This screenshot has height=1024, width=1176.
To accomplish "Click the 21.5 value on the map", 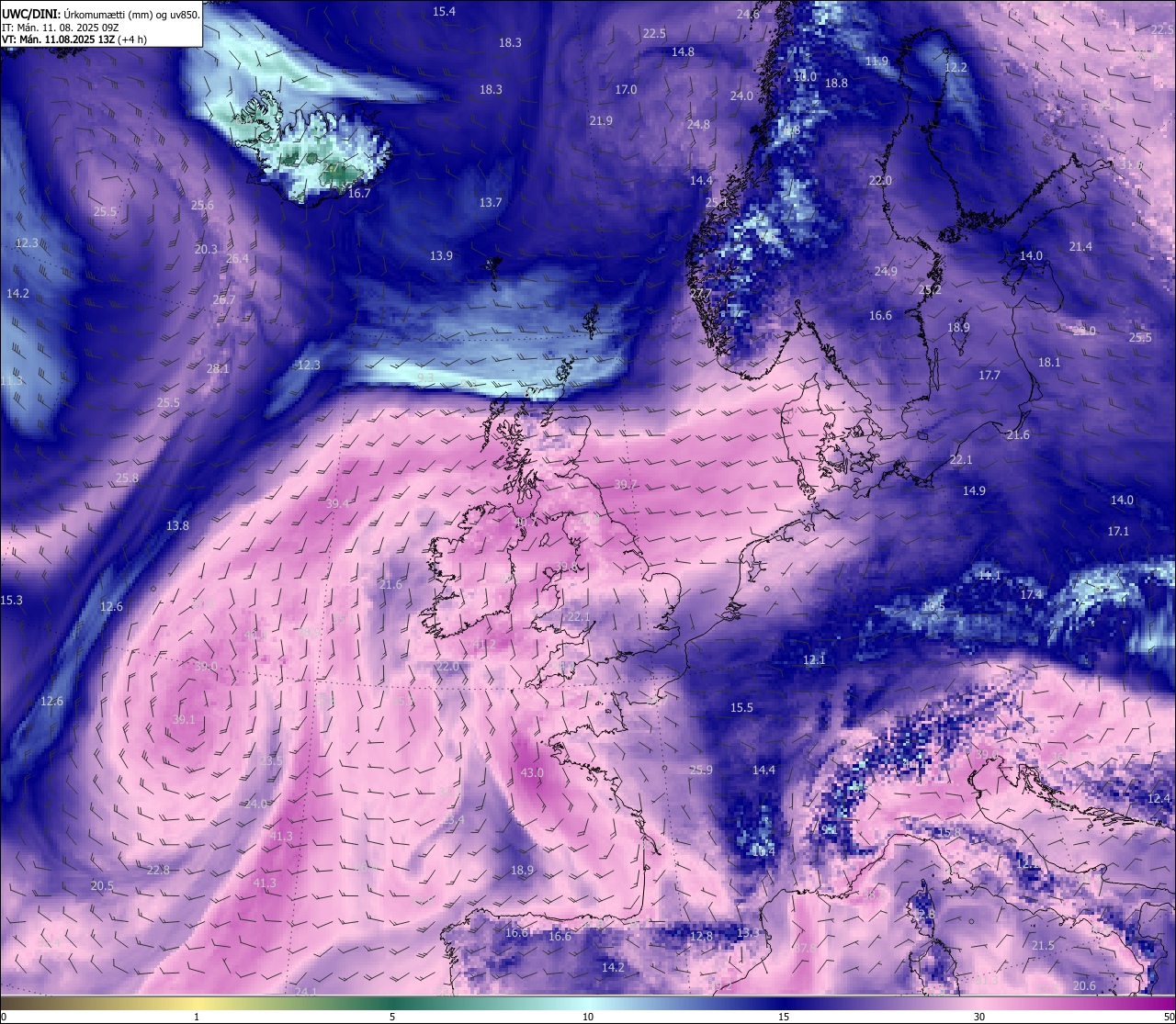I will pyautogui.click(x=1043, y=945).
